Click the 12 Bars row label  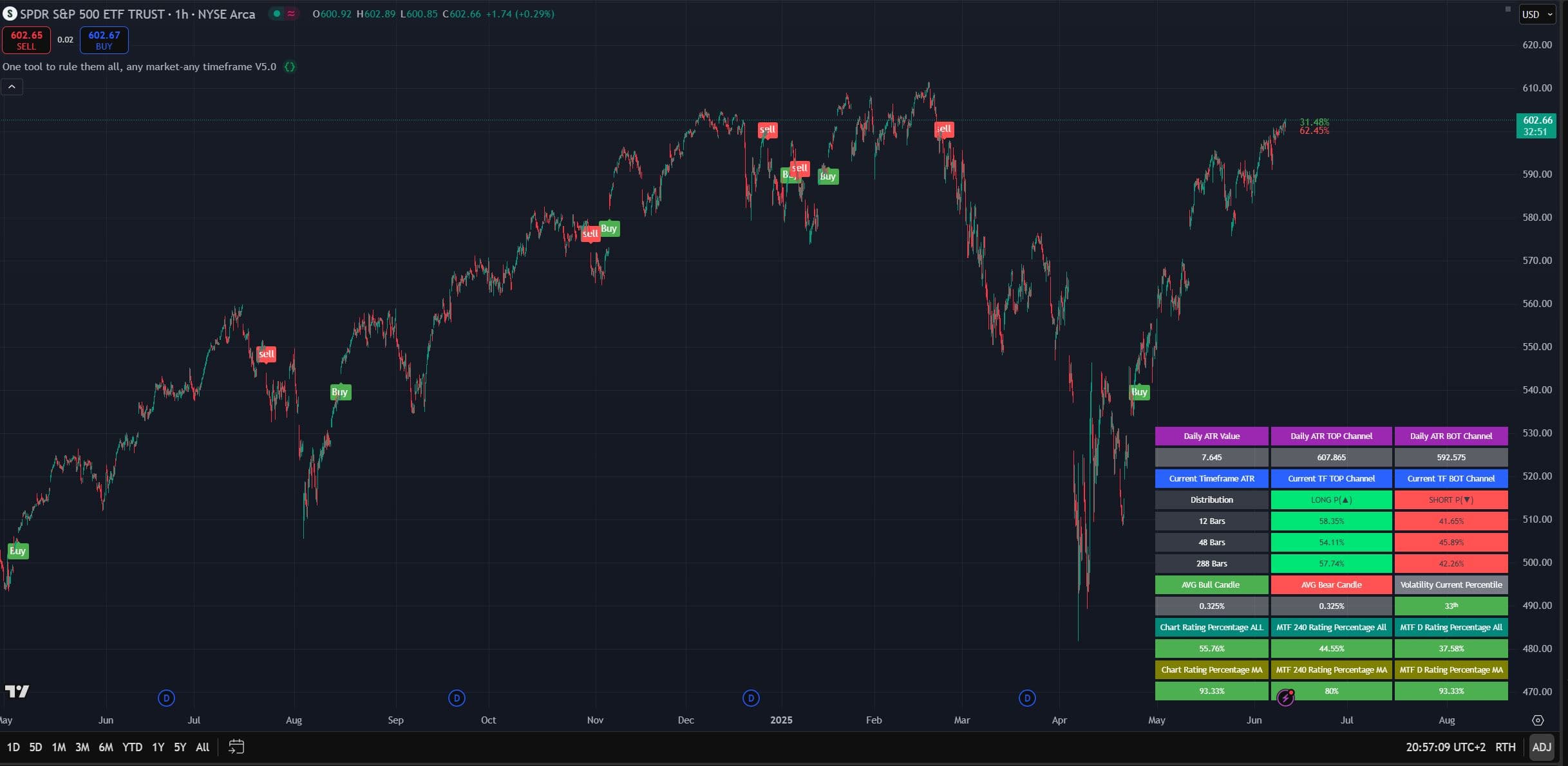click(x=1211, y=521)
